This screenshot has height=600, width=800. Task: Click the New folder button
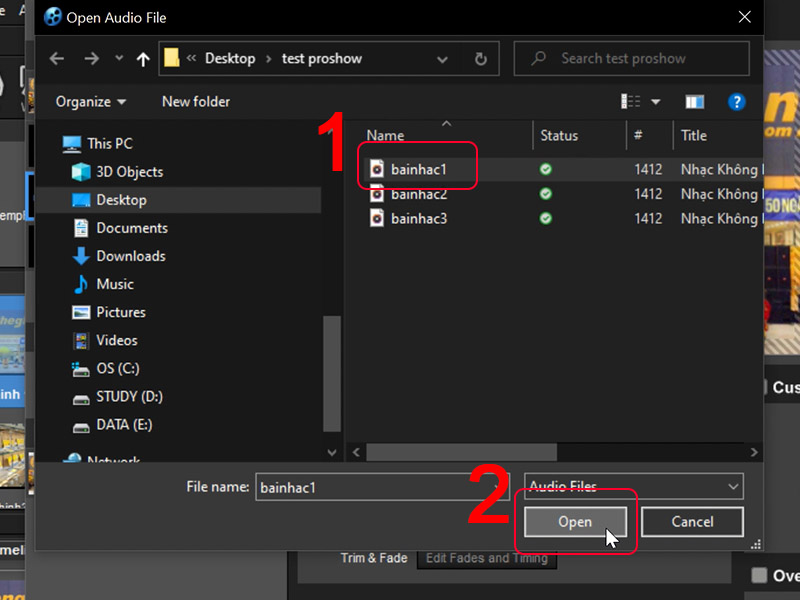coord(196,102)
